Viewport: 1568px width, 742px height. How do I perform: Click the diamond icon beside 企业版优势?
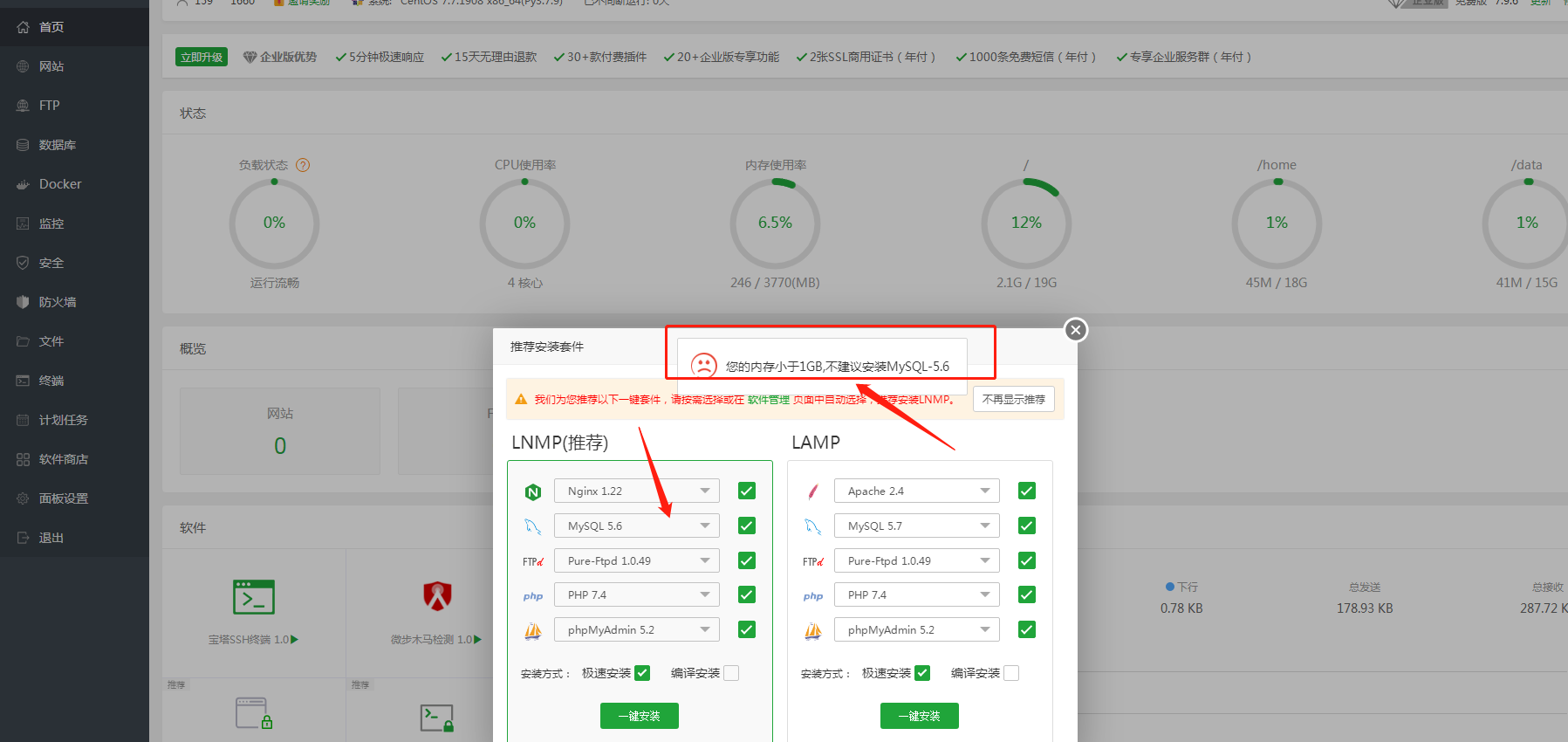pos(250,58)
